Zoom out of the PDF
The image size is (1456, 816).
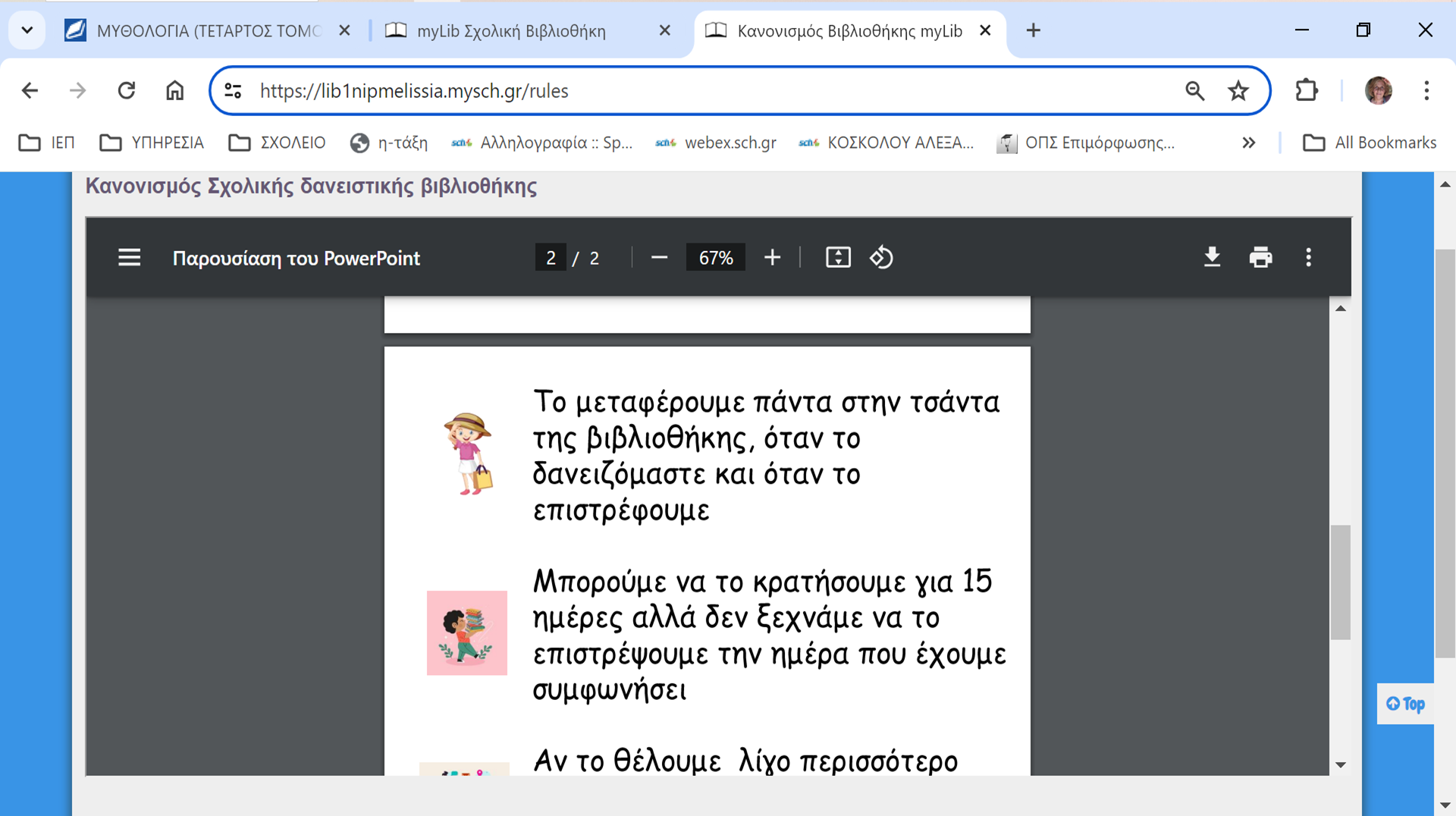coord(659,258)
